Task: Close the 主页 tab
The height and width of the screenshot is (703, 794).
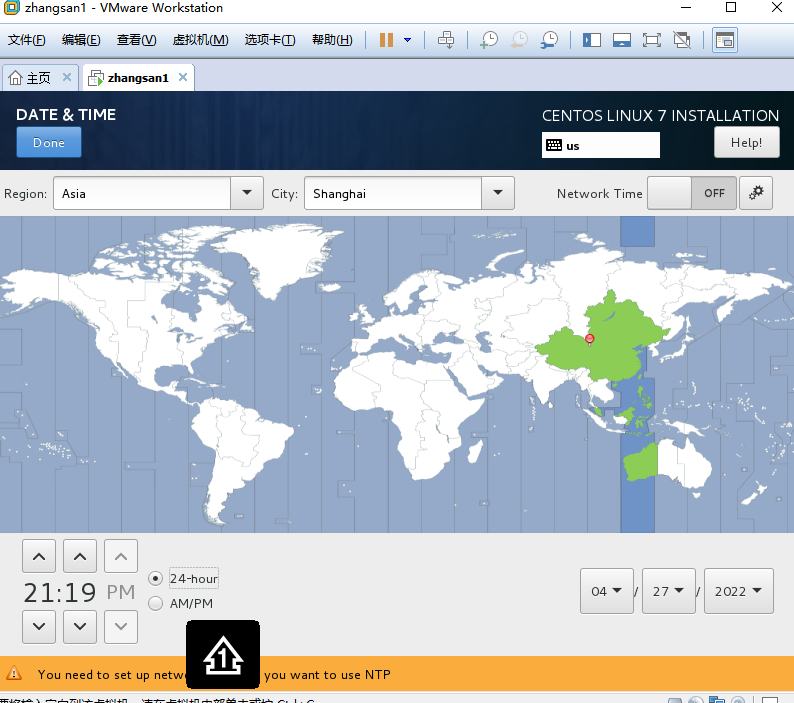Action: click(66, 77)
